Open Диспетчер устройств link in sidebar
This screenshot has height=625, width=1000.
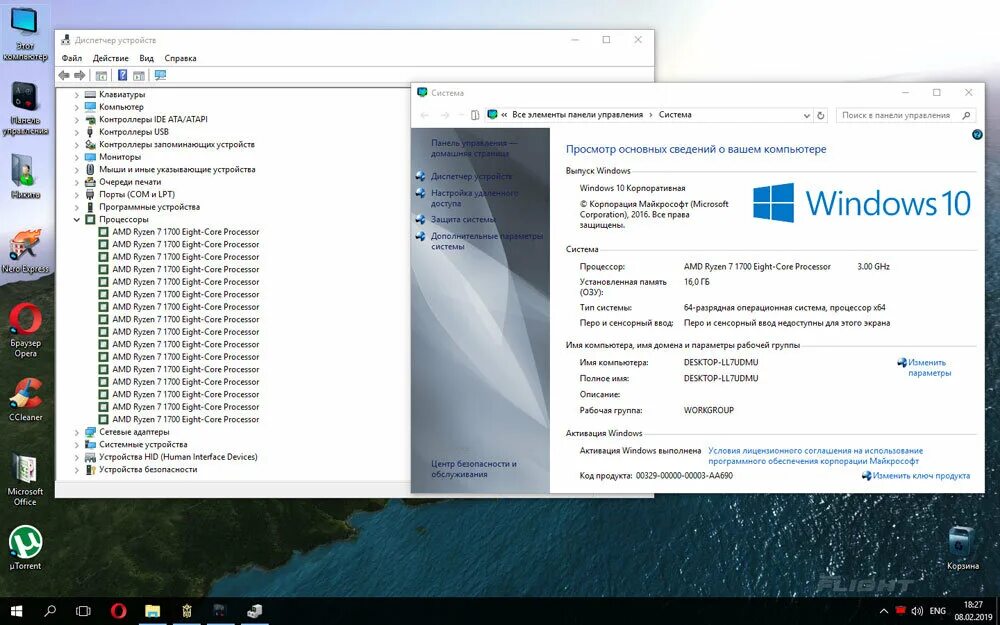(x=471, y=176)
